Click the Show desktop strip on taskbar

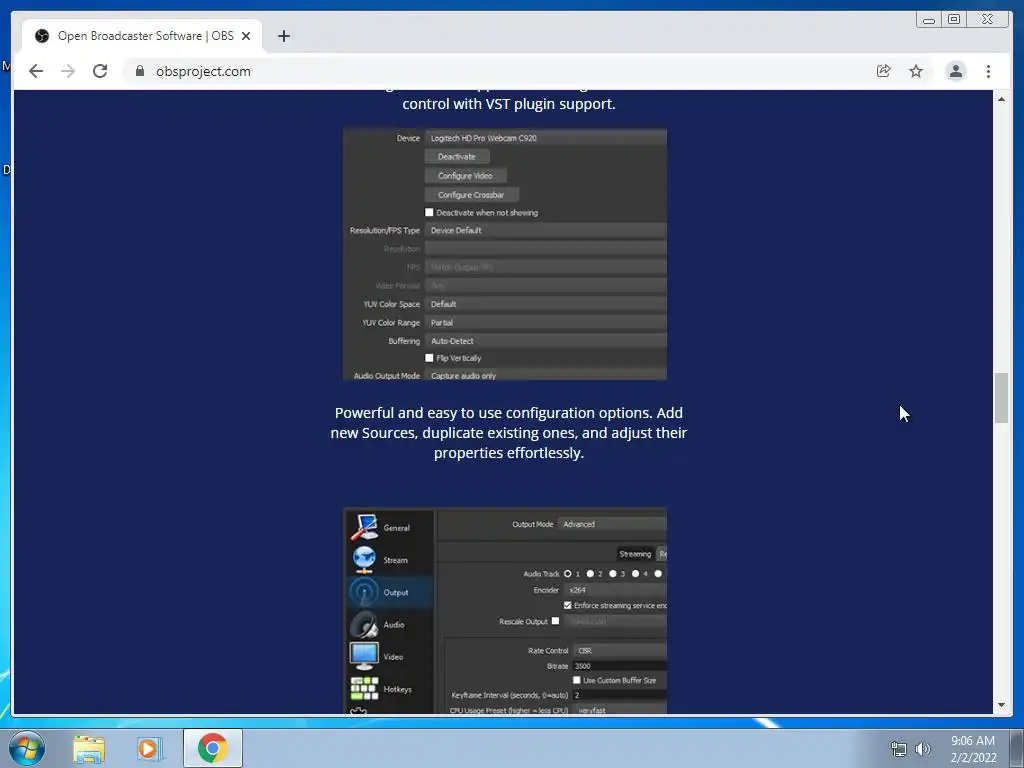pos(1017,748)
